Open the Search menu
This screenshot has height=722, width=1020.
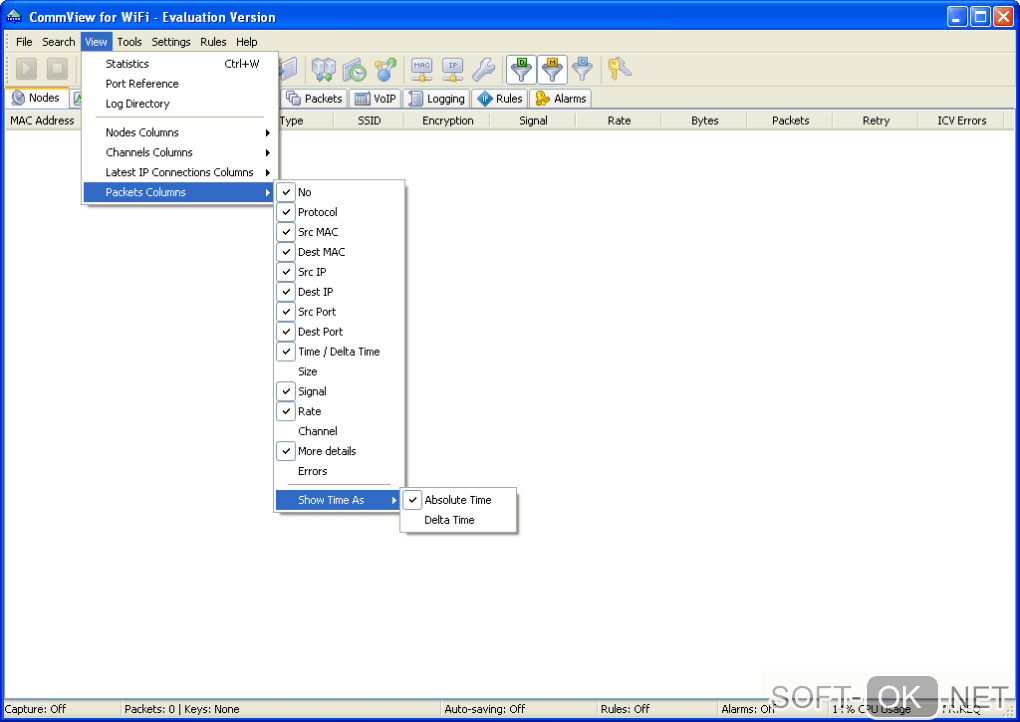pos(59,42)
